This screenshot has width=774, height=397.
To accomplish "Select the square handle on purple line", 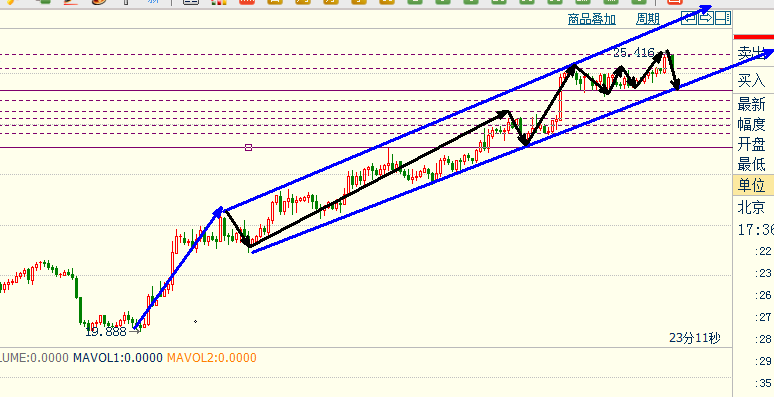I will coord(248,147).
